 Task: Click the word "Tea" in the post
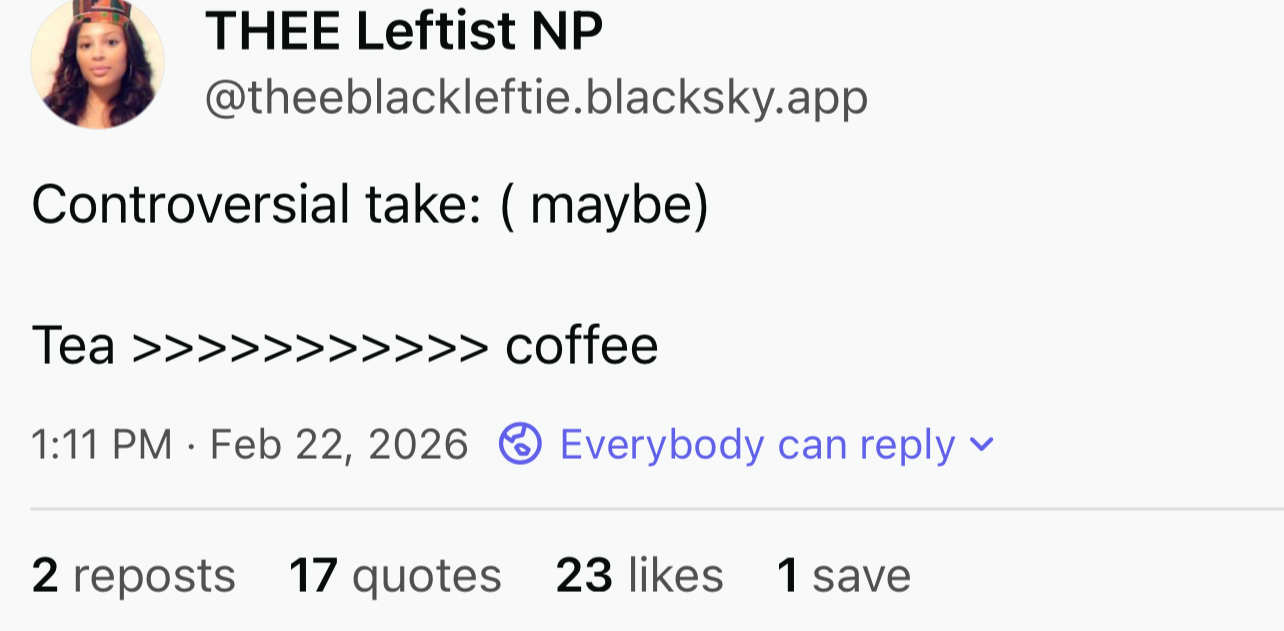(x=73, y=347)
